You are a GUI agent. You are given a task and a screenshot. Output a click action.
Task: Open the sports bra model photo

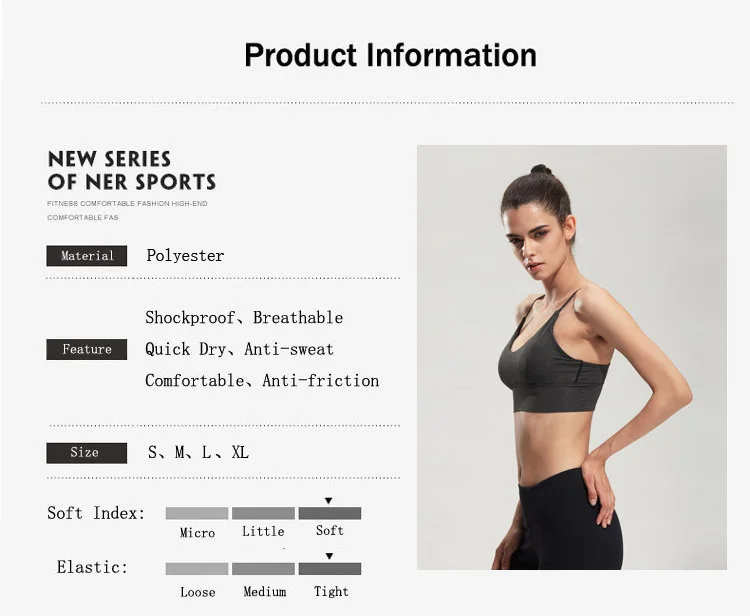point(572,357)
